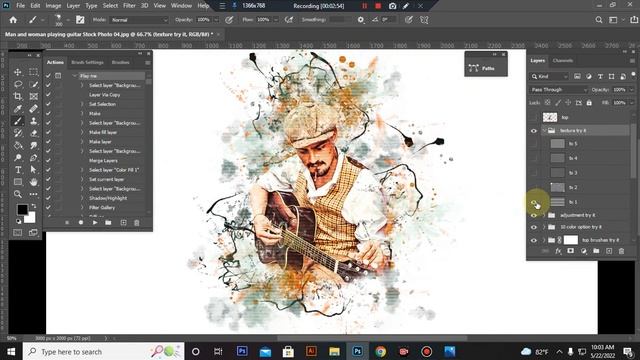The width and height of the screenshot is (640, 360).
Task: Create new adjustment layer icon
Action: [584, 251]
